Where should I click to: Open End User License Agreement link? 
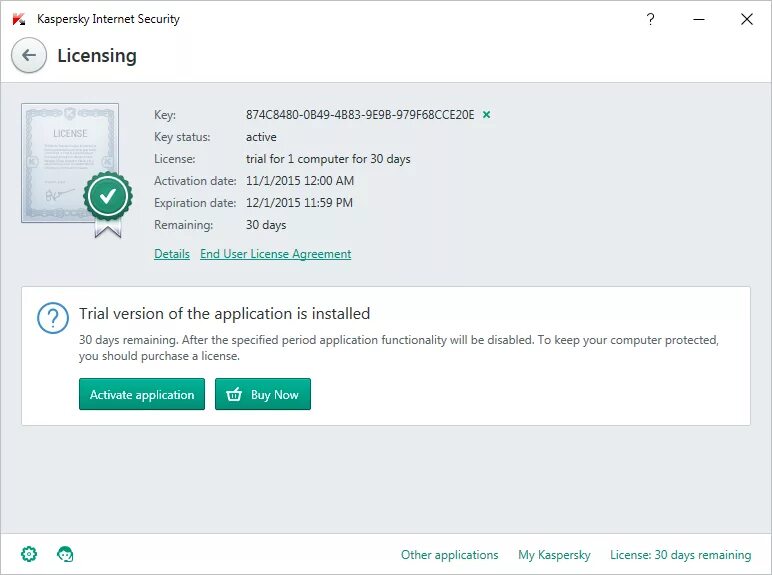276,254
